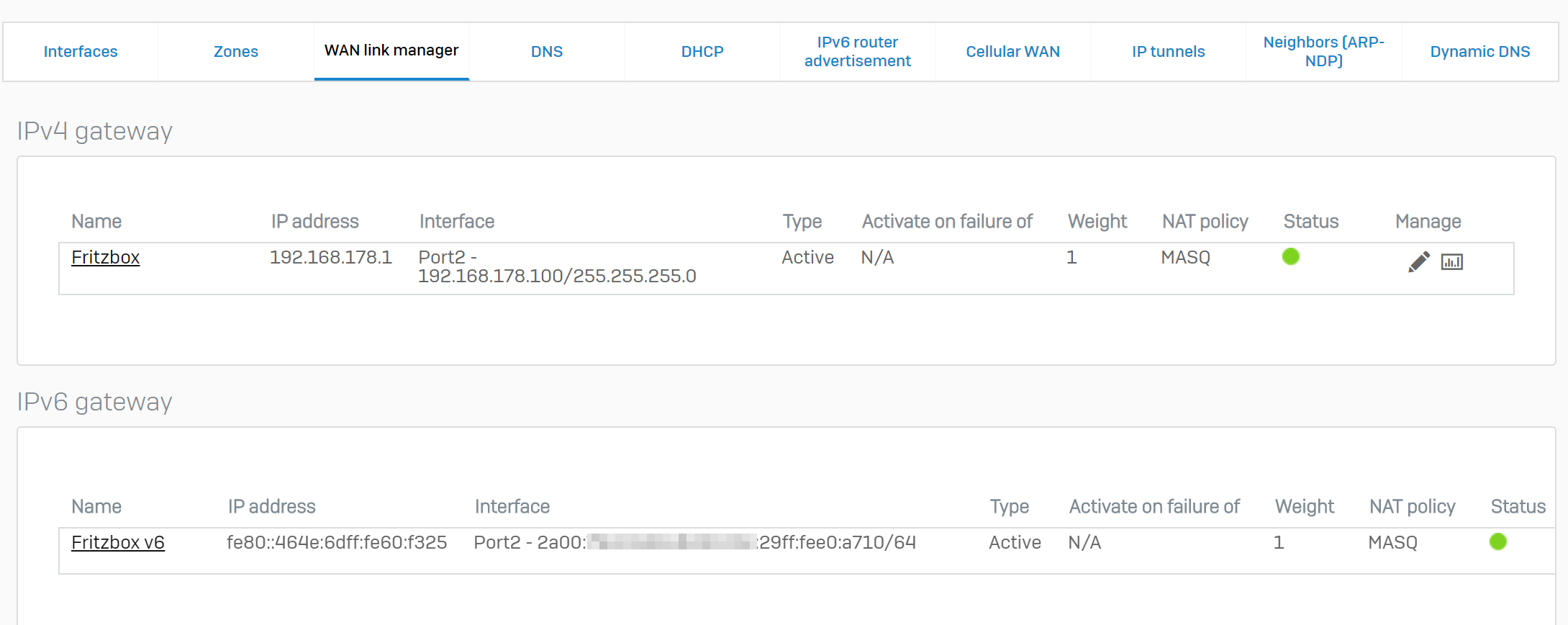
Task: Switch to the DHCP tab
Action: tap(702, 52)
